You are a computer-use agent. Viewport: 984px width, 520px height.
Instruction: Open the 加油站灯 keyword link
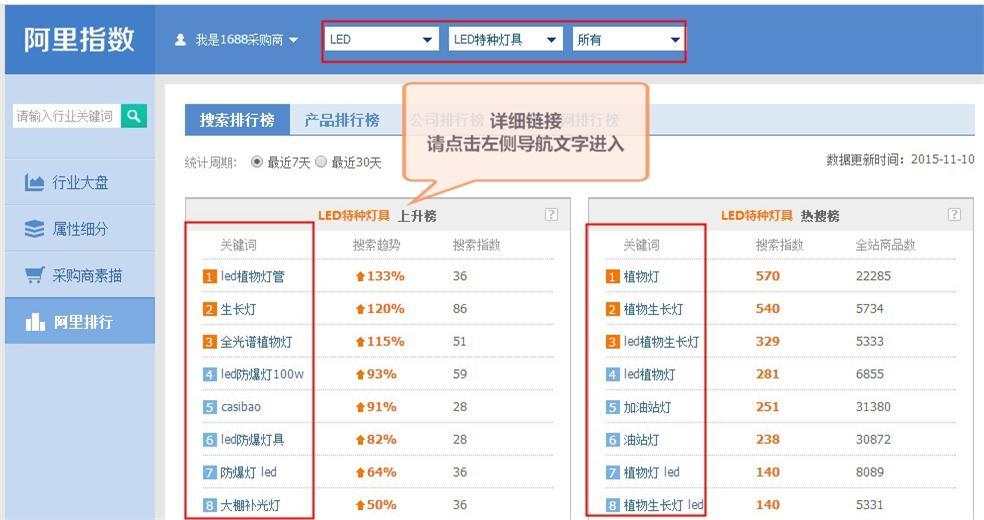(x=647, y=407)
